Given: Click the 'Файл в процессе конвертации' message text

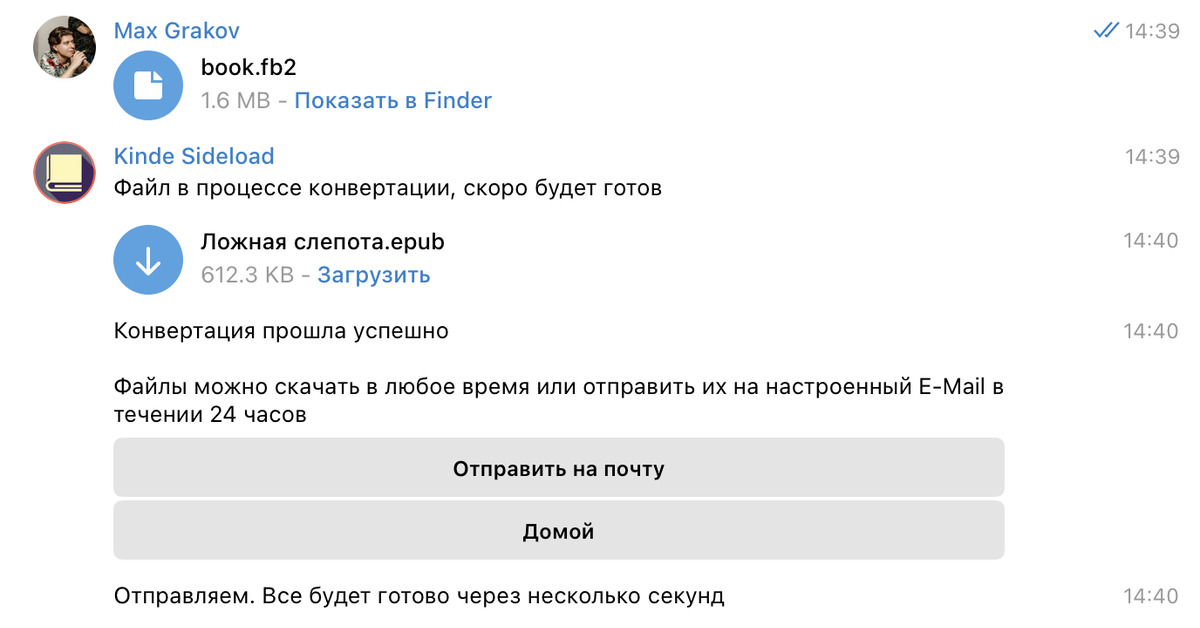Looking at the screenshot, I should pos(388,188).
